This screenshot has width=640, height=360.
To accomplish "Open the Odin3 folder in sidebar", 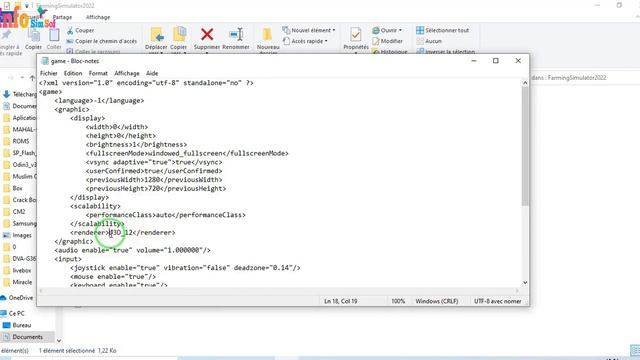I will (20, 165).
